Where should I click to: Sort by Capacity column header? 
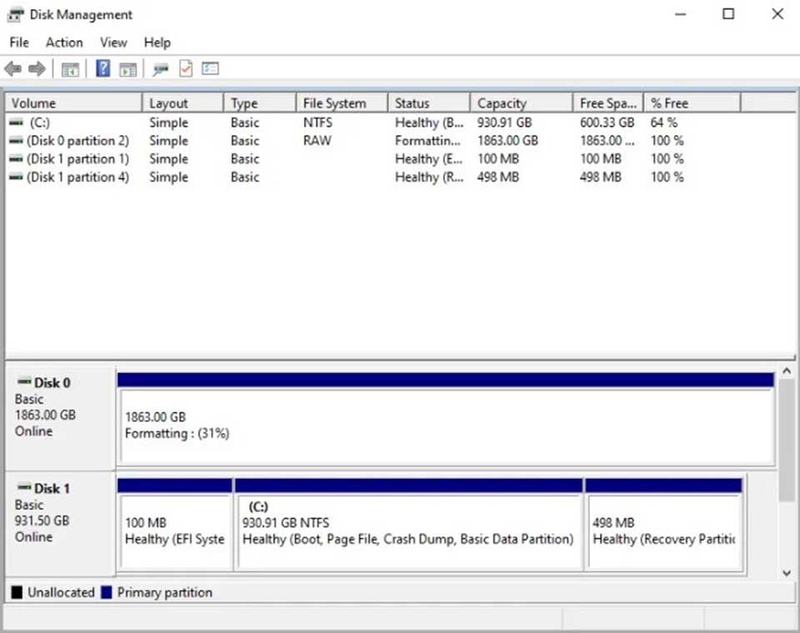point(521,103)
